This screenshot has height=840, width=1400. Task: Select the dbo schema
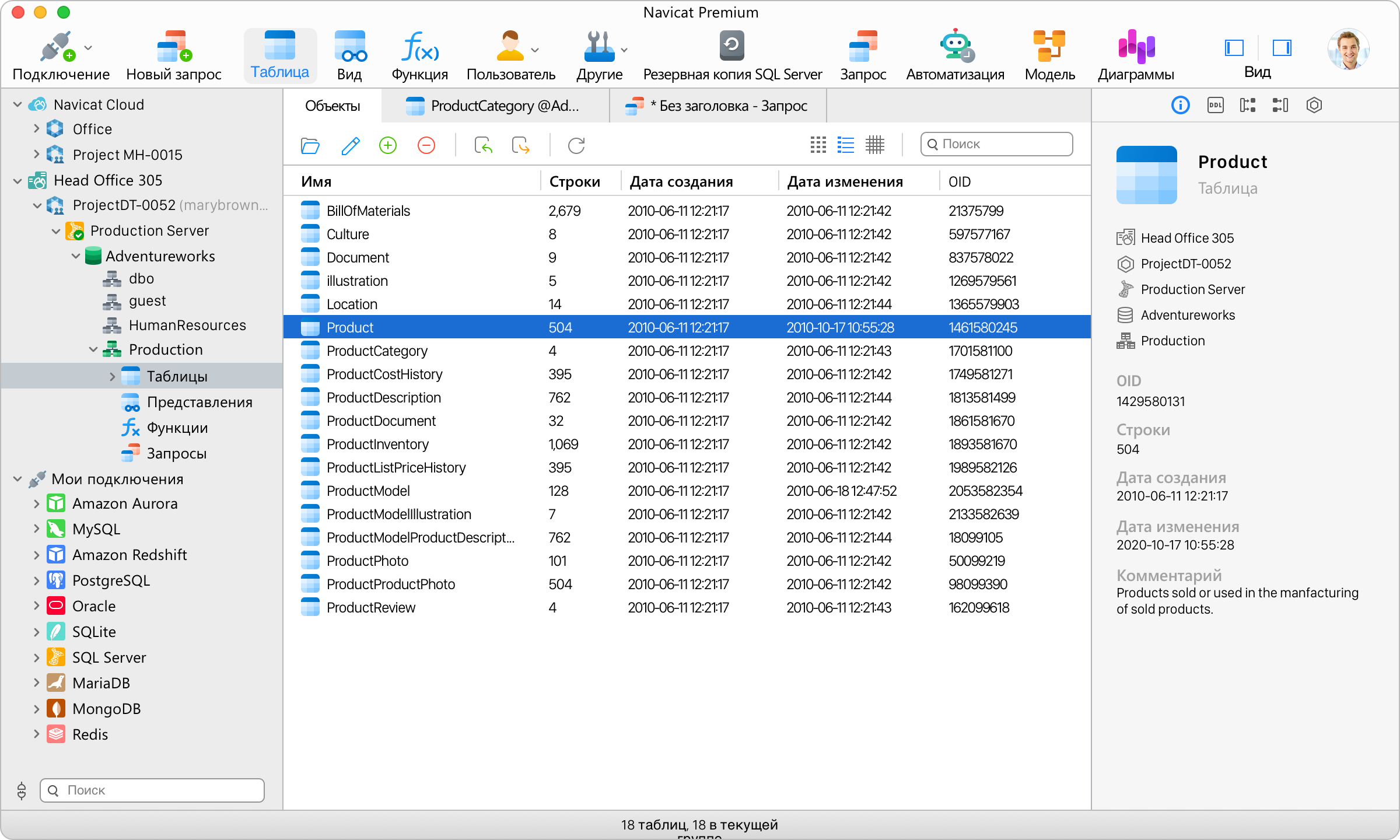coord(141,278)
